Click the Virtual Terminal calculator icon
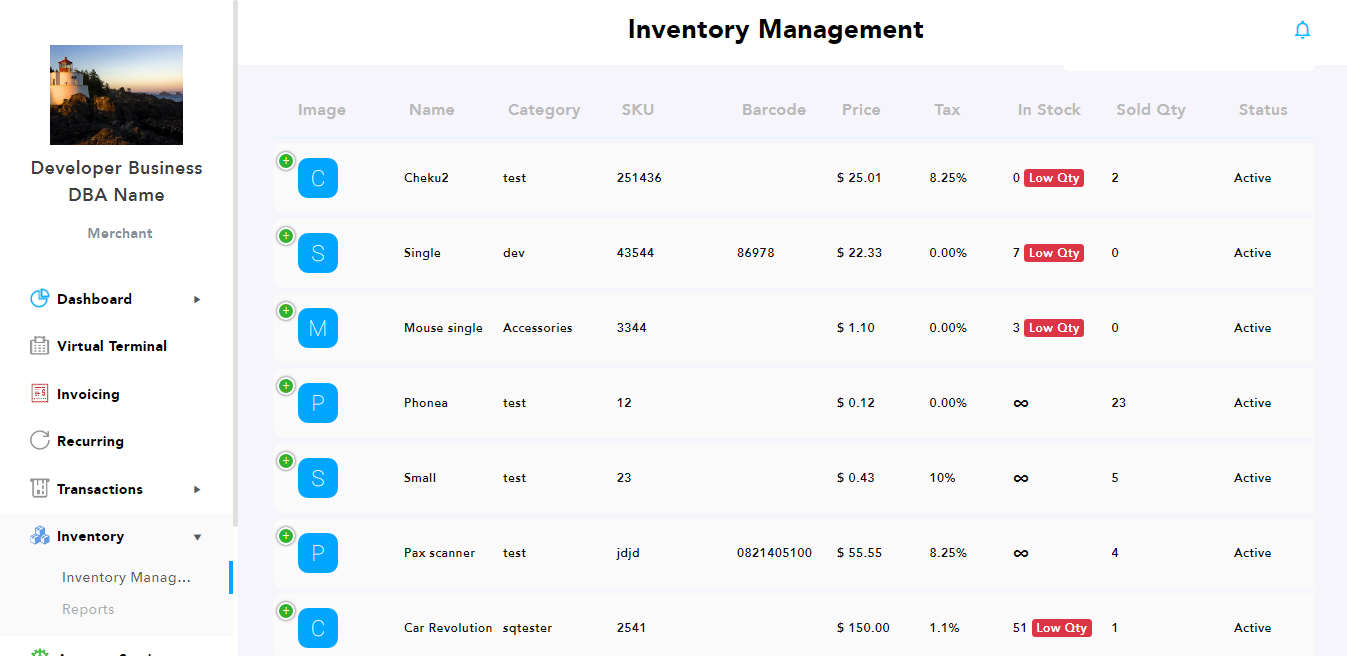This screenshot has height=656, width=1347. click(40, 346)
